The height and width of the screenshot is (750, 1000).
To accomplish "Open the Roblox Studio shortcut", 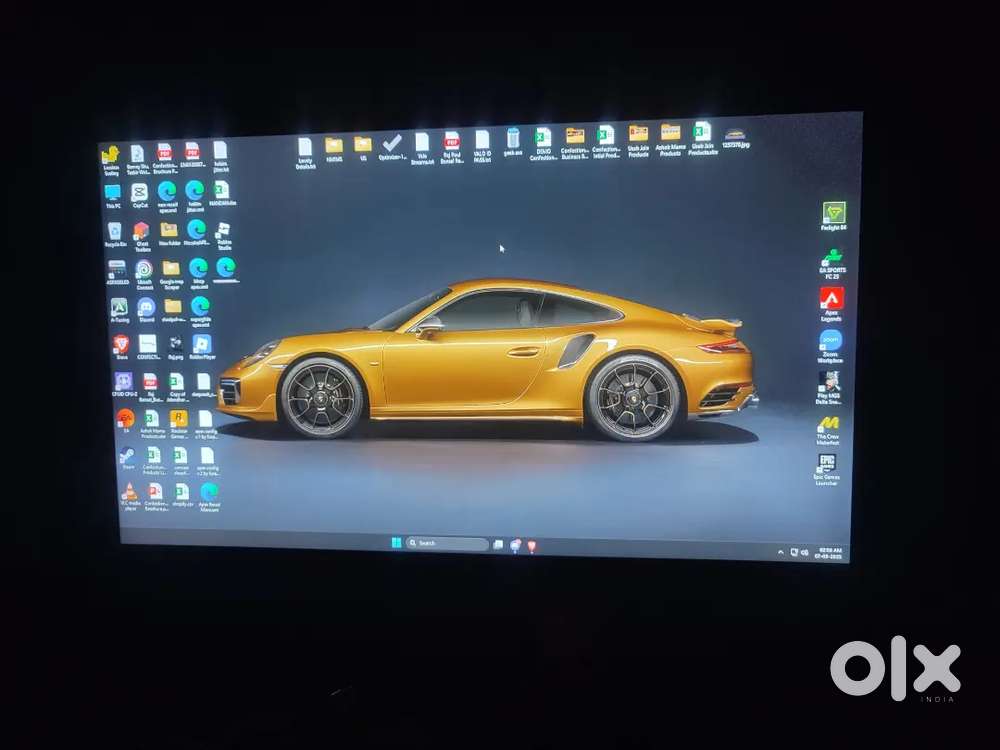I will [x=223, y=231].
